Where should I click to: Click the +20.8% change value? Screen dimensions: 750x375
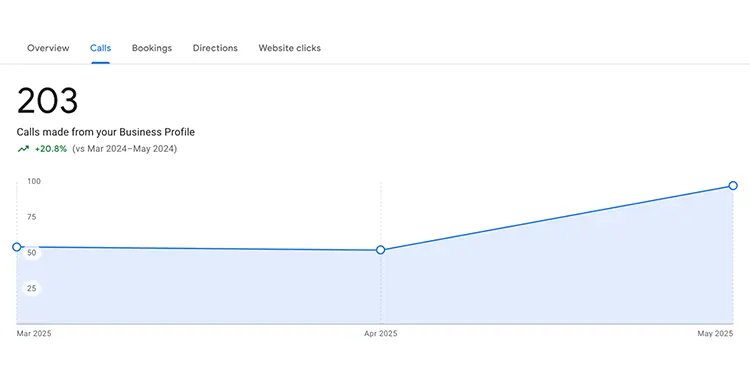pyautogui.click(x=51, y=149)
